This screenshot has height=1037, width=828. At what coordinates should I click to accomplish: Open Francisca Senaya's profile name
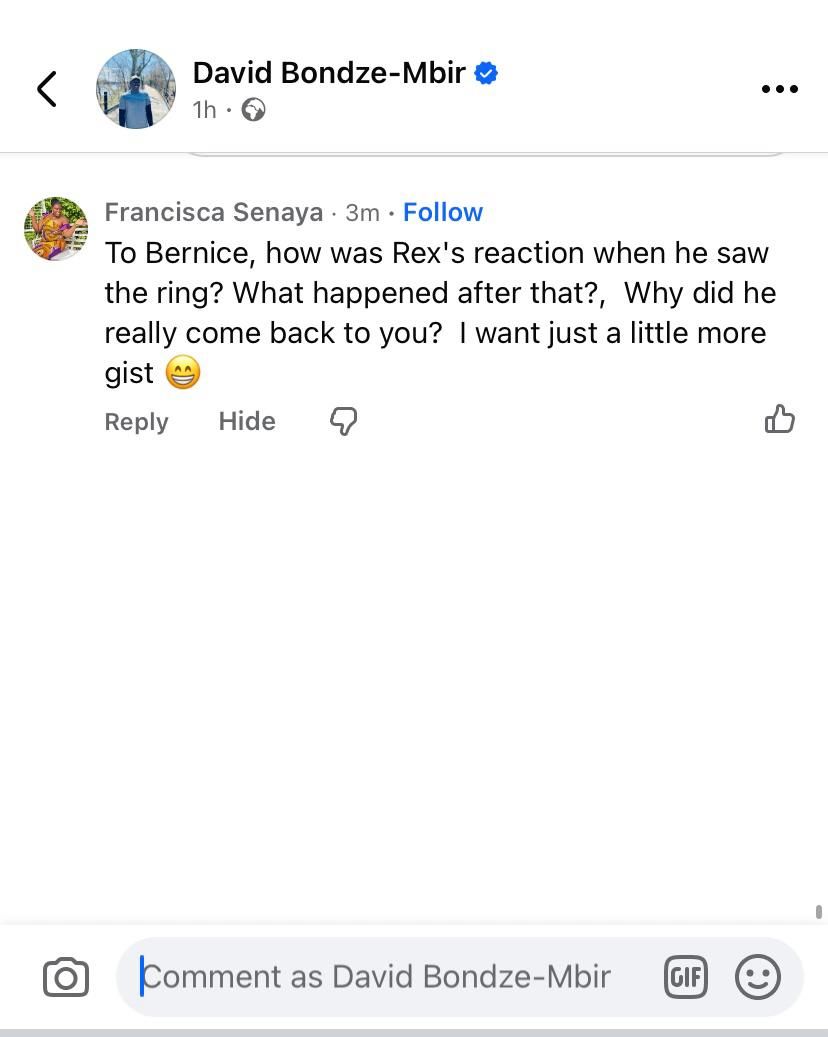tap(214, 212)
